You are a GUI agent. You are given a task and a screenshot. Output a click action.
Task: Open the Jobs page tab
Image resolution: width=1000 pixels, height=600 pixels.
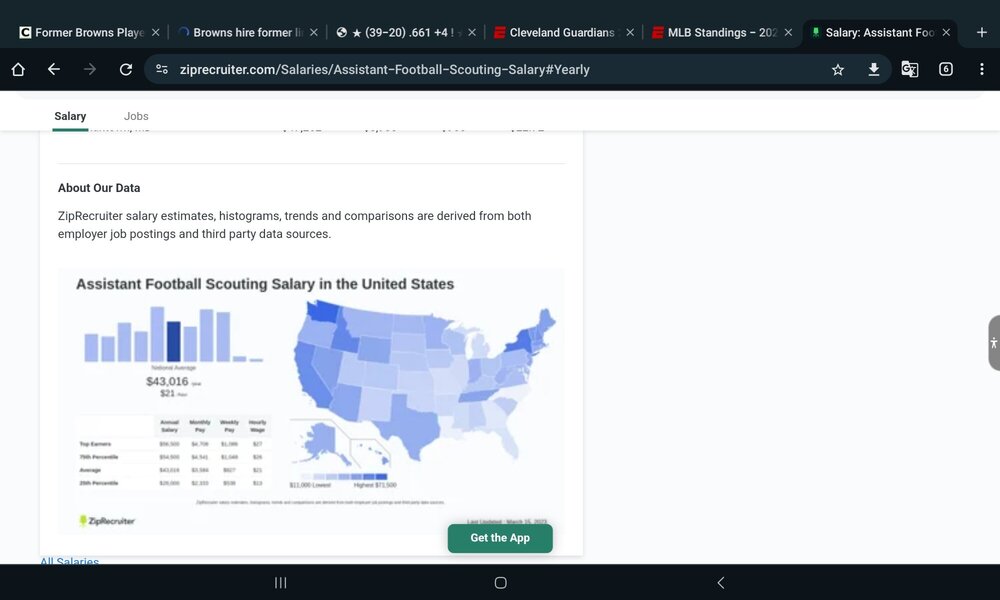136,116
